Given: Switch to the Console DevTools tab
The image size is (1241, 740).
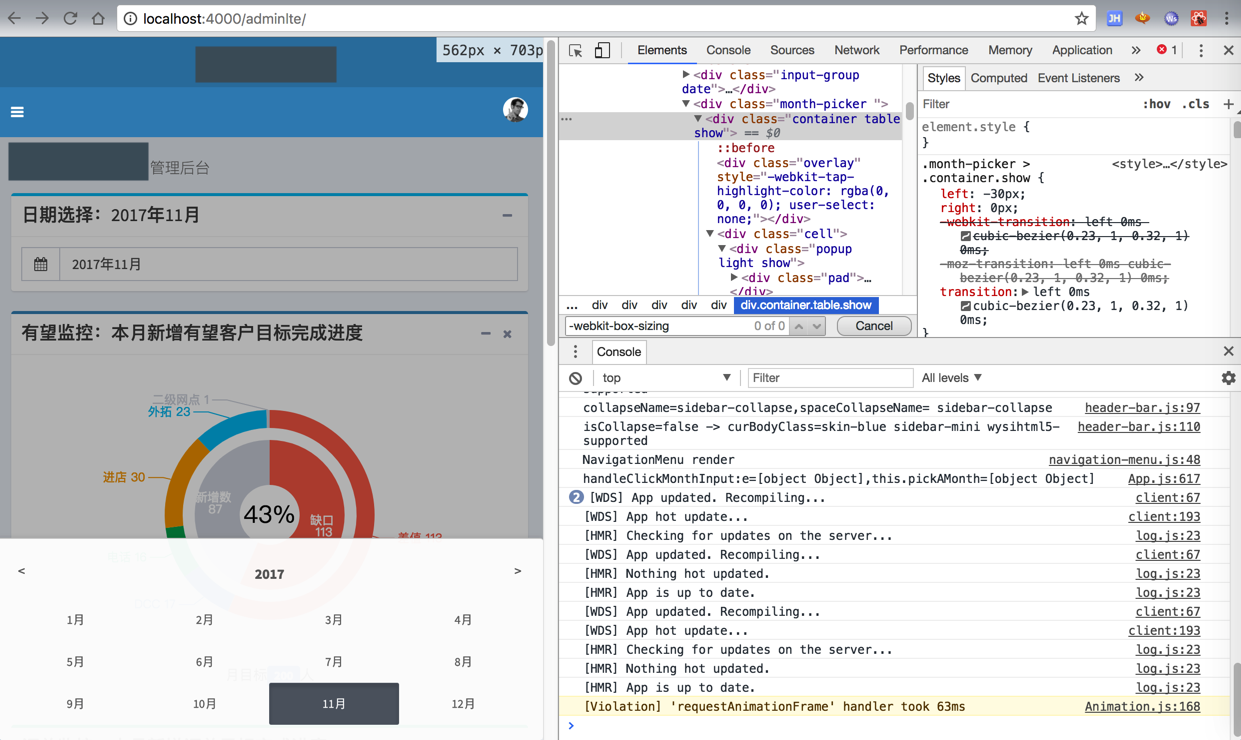Looking at the screenshot, I should (728, 50).
